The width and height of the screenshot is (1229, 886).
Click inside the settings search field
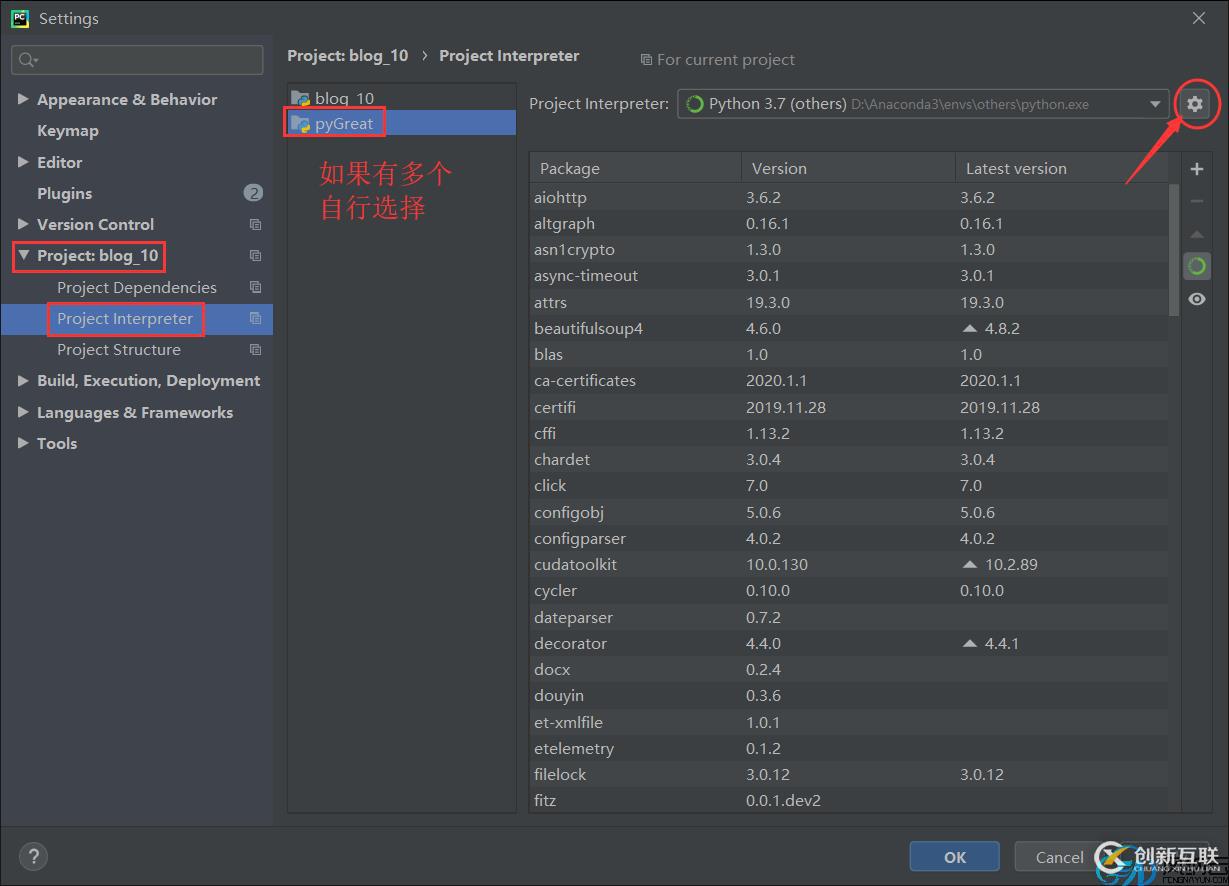tap(137, 60)
